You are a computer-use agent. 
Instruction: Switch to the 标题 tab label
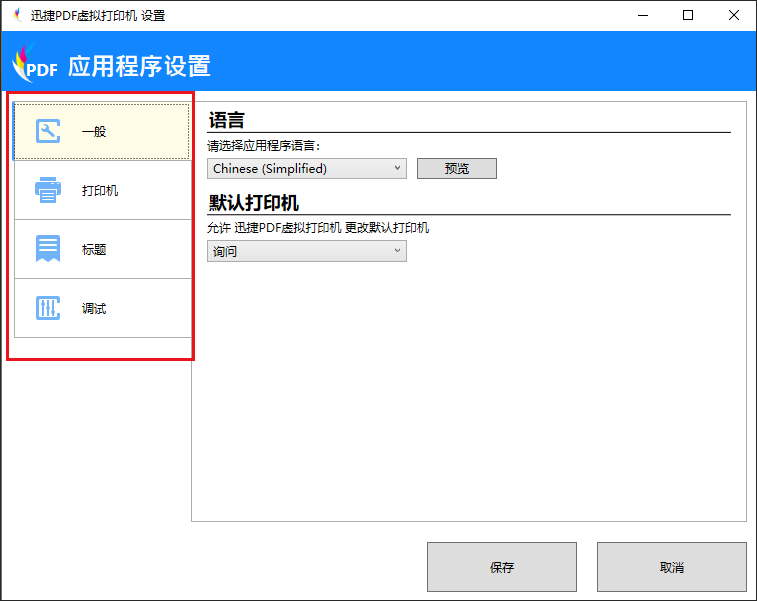[94, 250]
